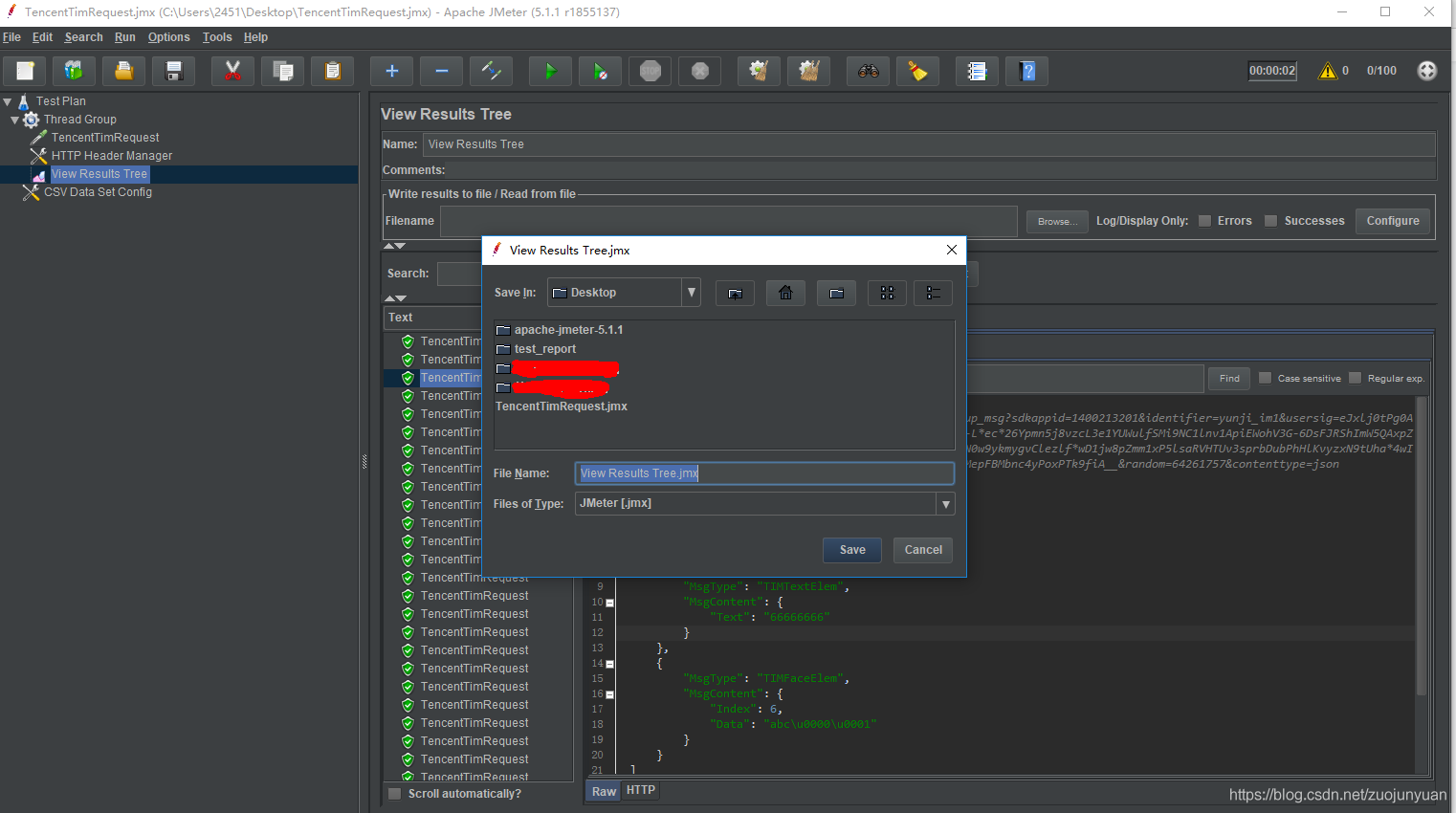Image resolution: width=1456 pixels, height=813 pixels.
Task: Open the Options menu
Action: tap(168, 37)
